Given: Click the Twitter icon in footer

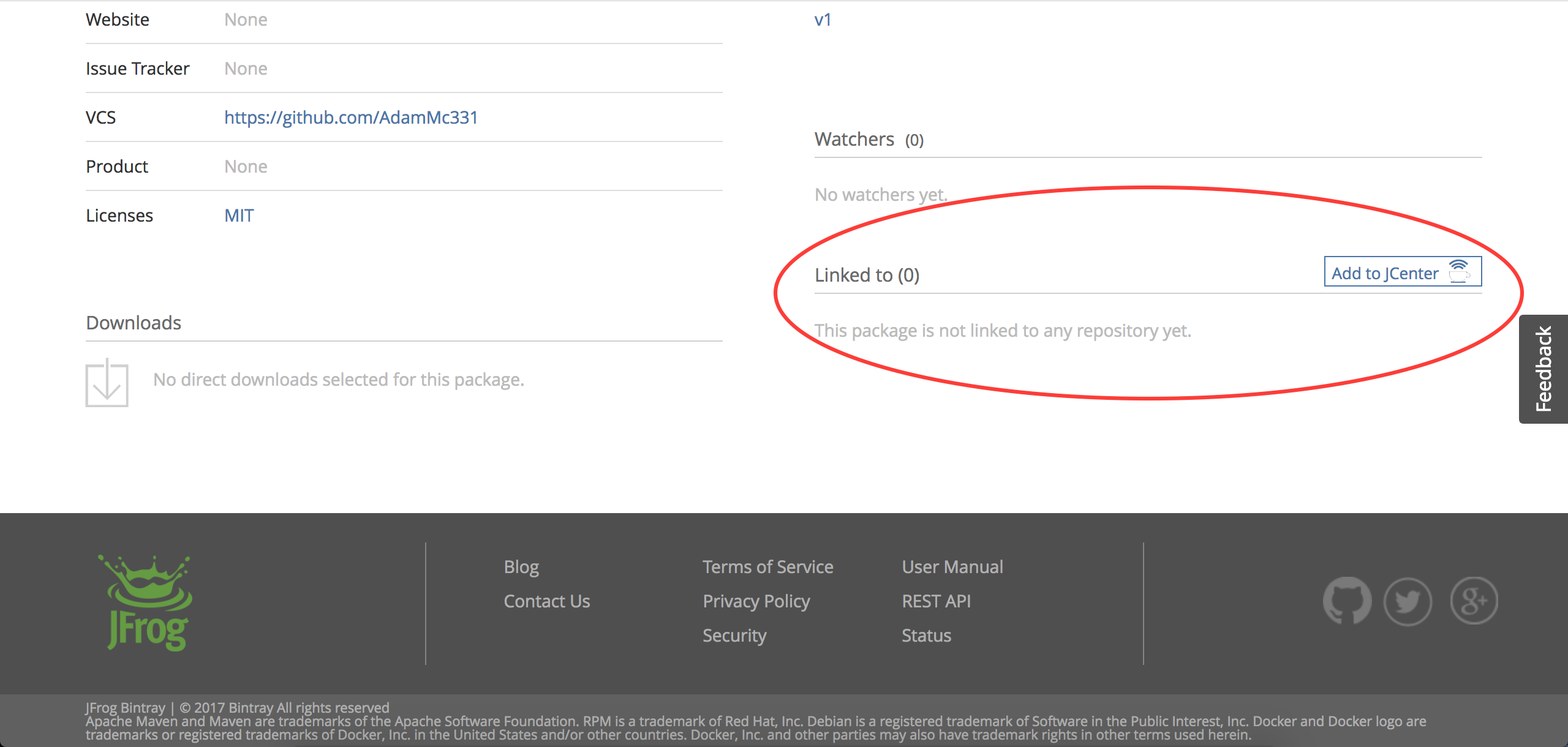Looking at the screenshot, I should (x=1408, y=601).
